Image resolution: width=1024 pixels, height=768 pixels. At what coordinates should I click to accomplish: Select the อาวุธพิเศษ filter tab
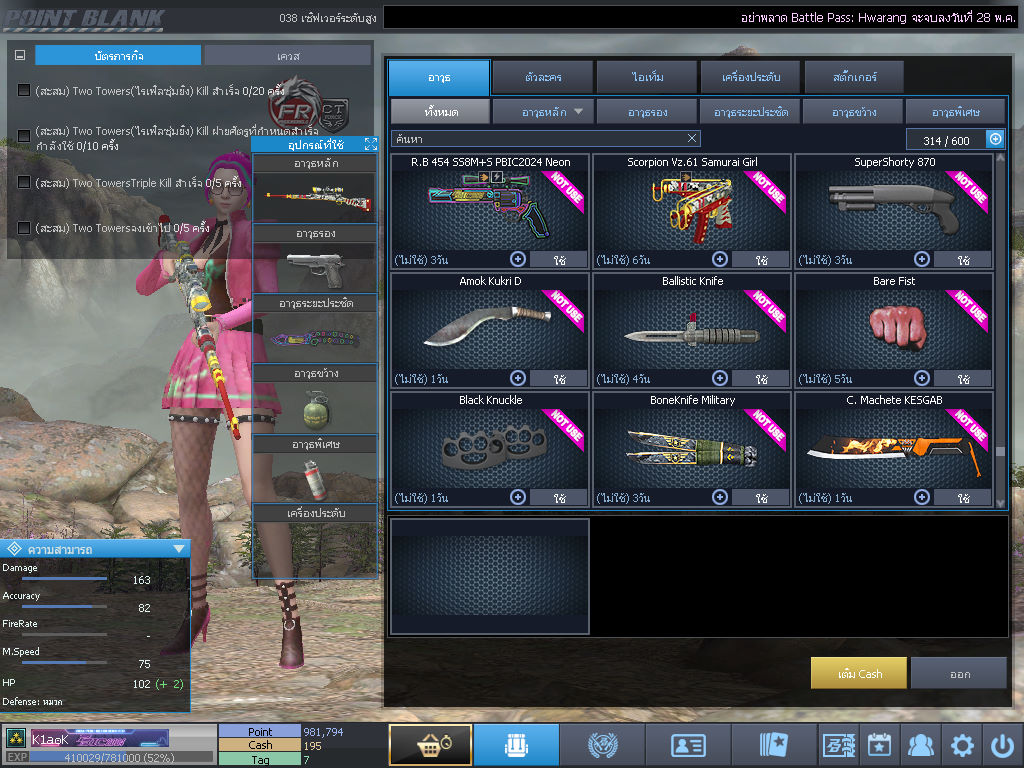pos(955,112)
